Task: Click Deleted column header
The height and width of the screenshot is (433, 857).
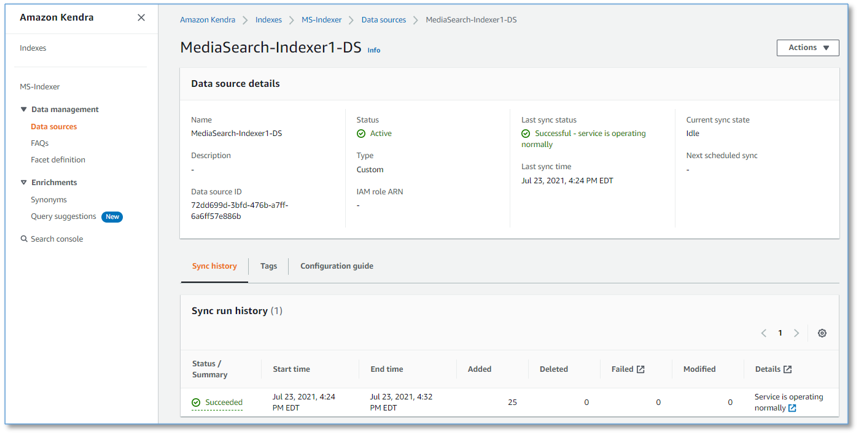Action: (554, 369)
